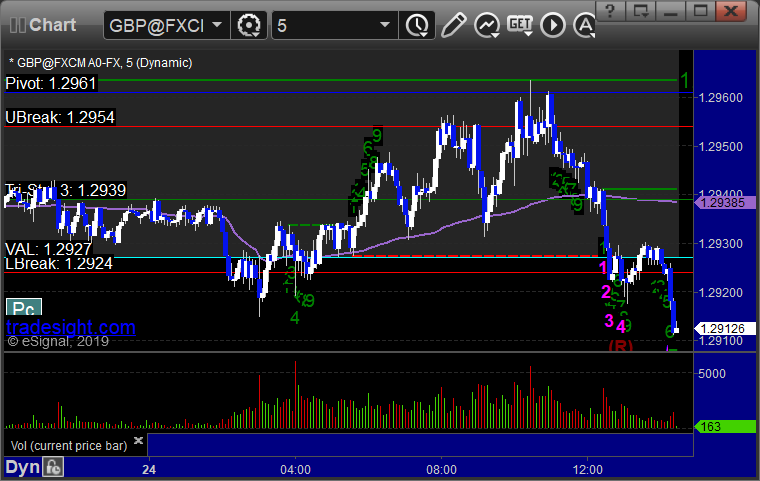Click the 1.29385 moving average price tag
Image resolution: width=760 pixels, height=481 pixels.
pyautogui.click(x=725, y=203)
